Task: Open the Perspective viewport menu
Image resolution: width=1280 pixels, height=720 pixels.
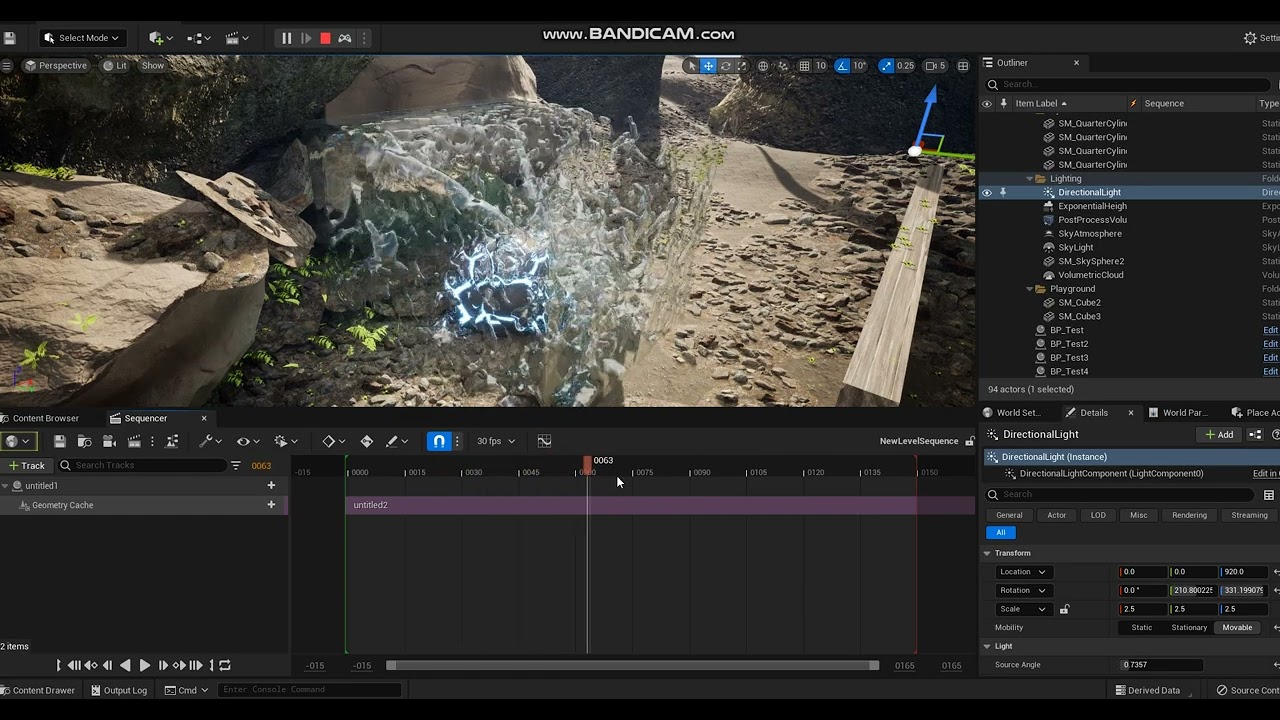Action: (56, 66)
